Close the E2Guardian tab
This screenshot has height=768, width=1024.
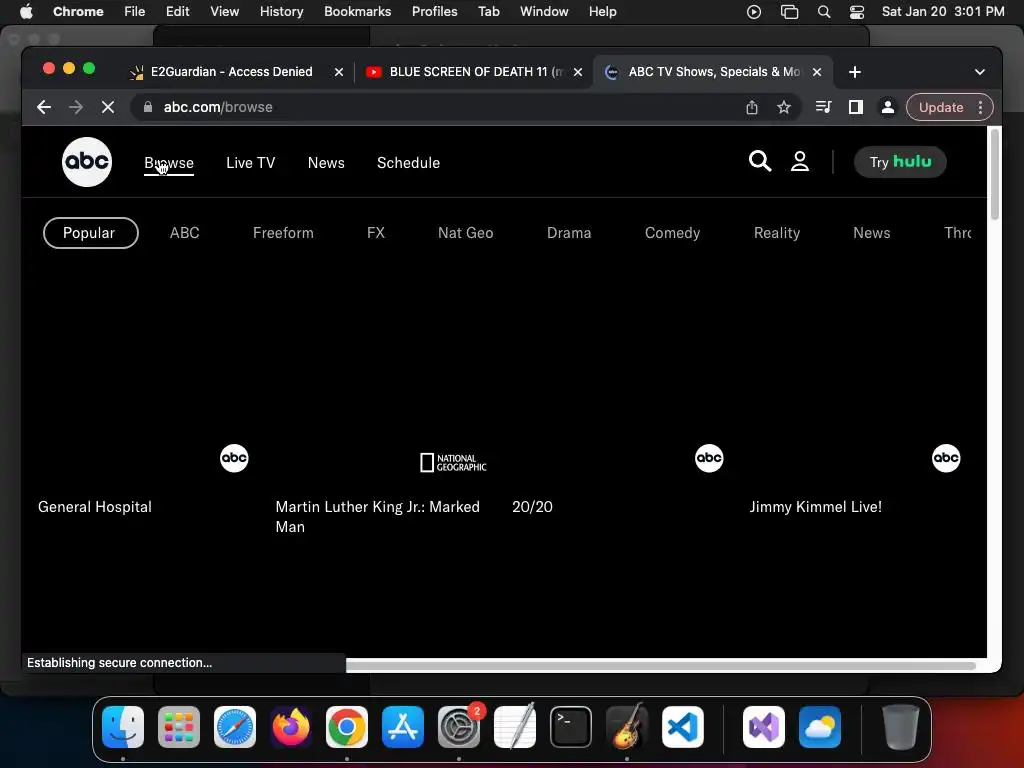pos(339,72)
